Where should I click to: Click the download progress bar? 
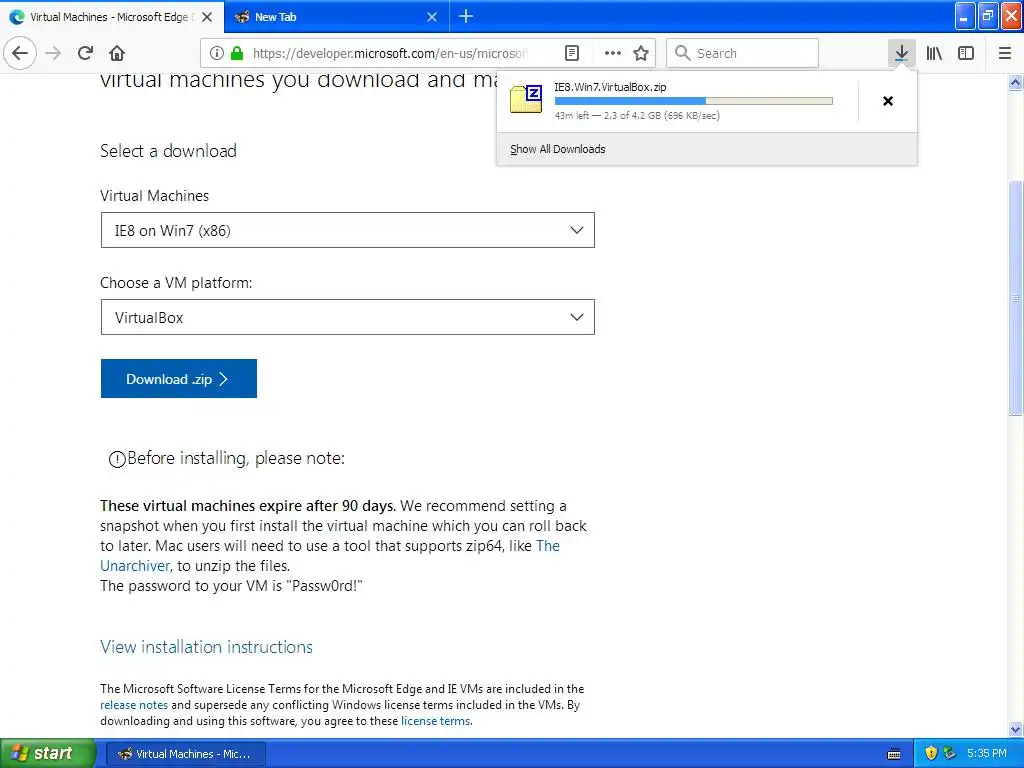[694, 101]
